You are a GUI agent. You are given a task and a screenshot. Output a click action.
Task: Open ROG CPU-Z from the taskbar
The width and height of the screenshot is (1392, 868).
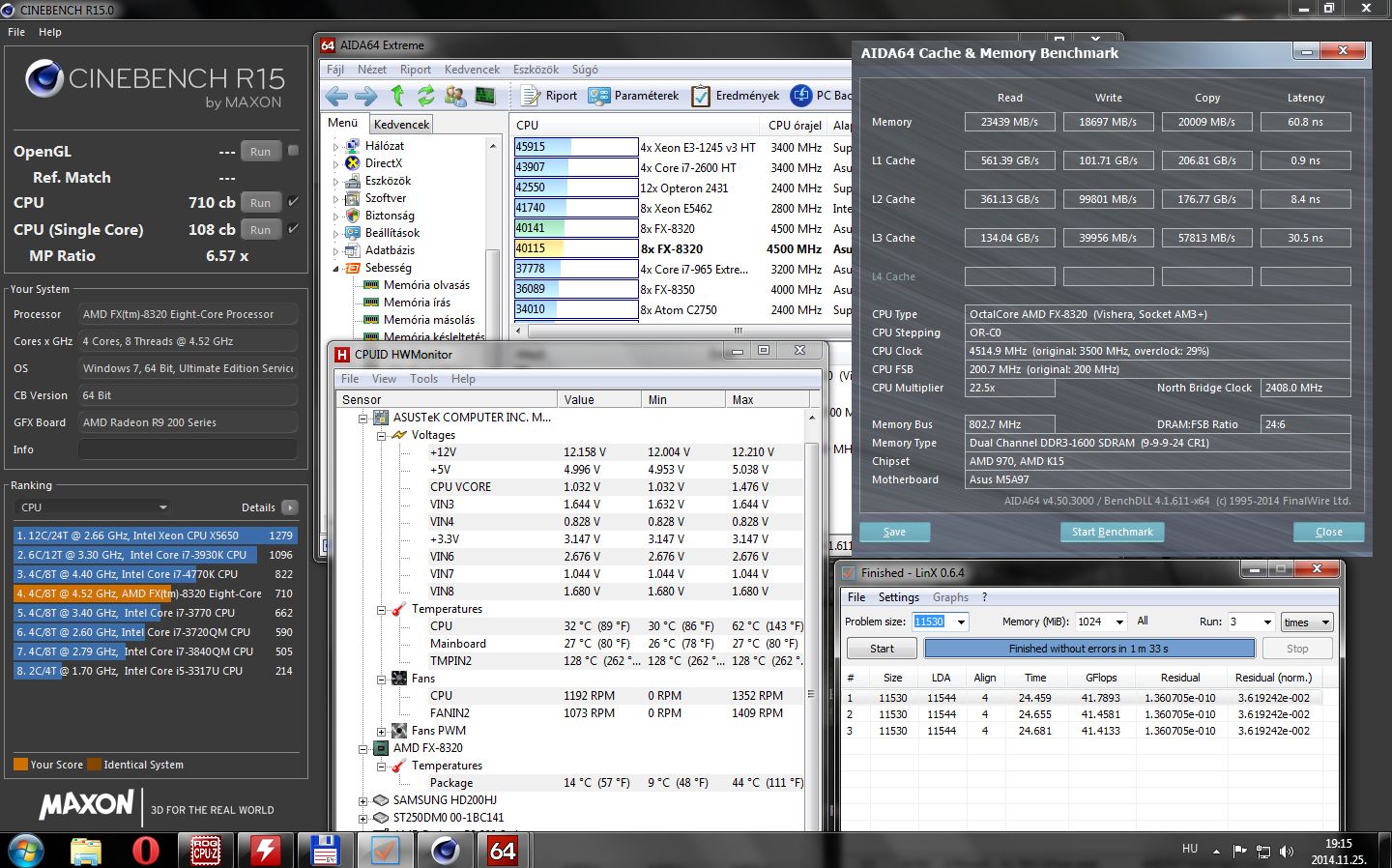click(x=204, y=851)
